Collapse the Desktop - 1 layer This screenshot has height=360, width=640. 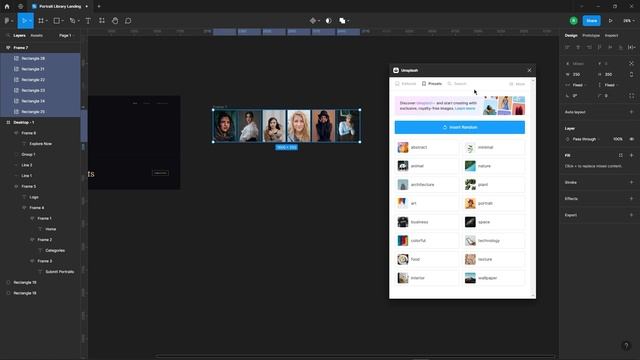pos(8,122)
